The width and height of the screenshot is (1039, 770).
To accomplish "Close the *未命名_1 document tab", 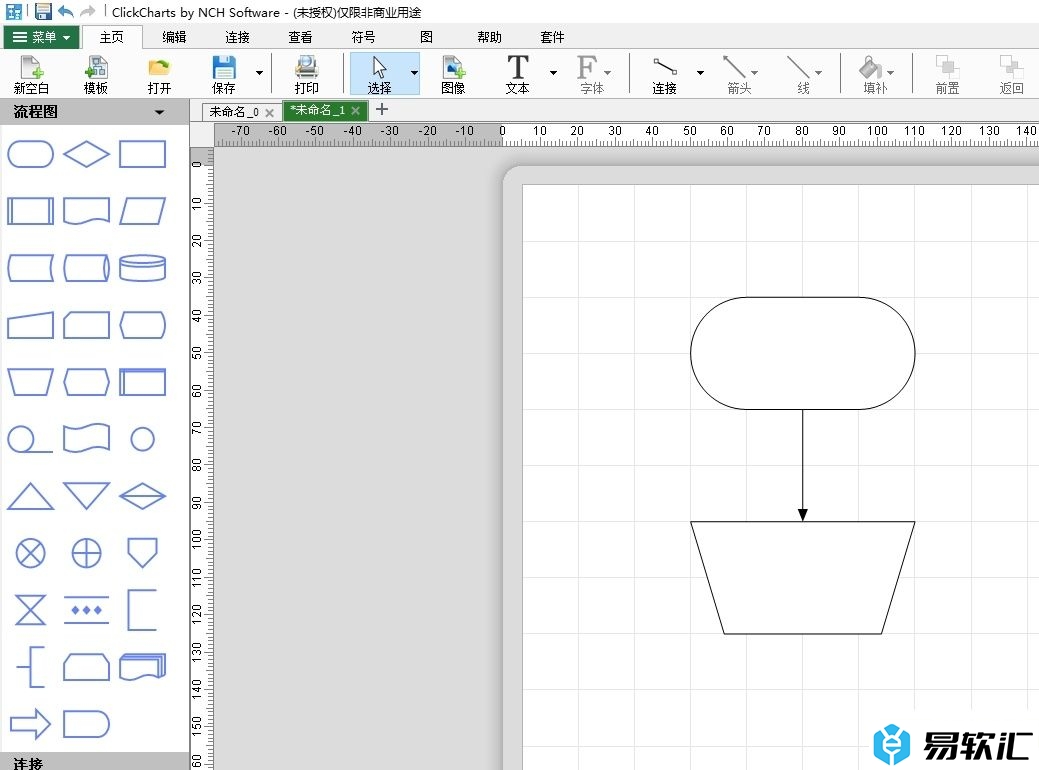I will pyautogui.click(x=356, y=111).
